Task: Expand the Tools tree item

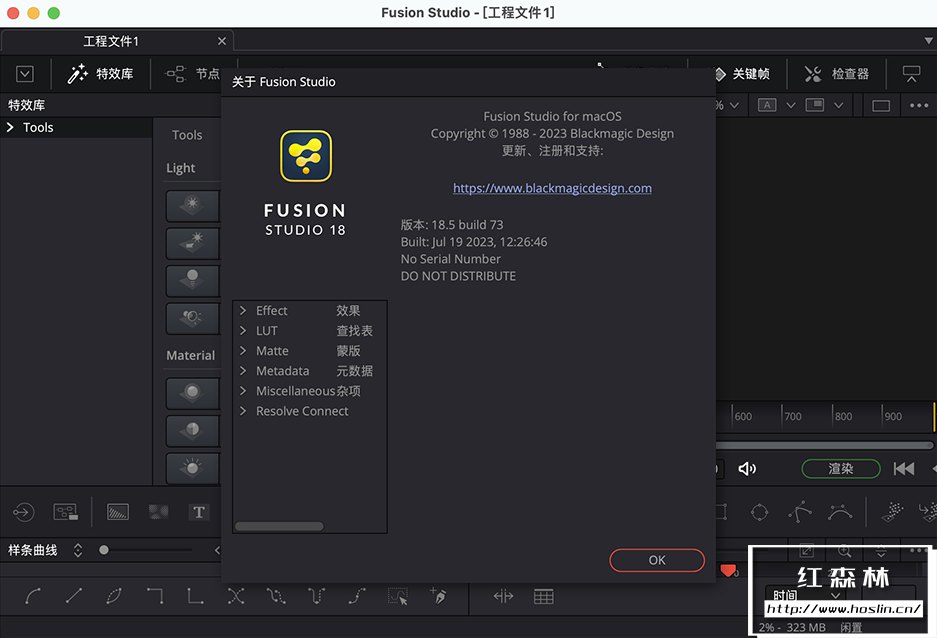Action: click(x=10, y=127)
